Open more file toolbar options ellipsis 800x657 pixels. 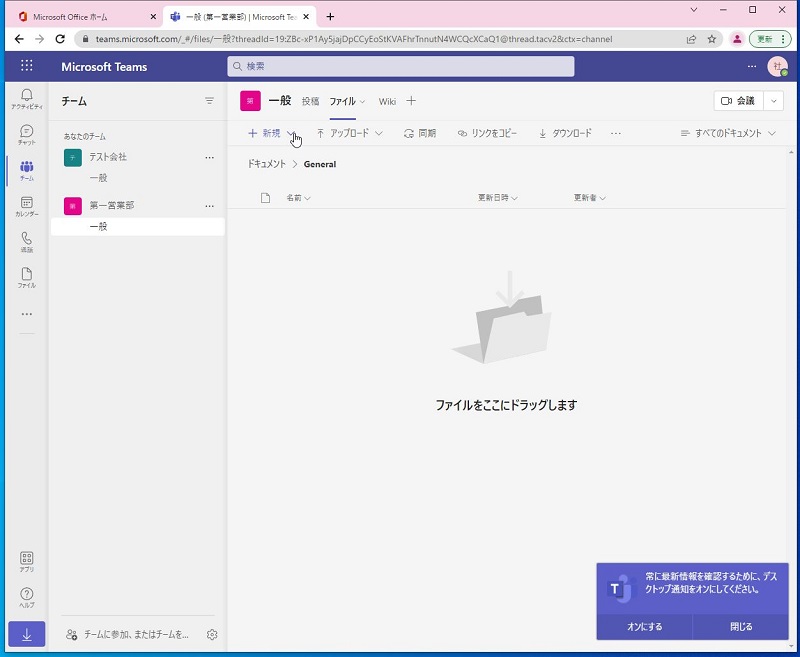click(x=616, y=134)
